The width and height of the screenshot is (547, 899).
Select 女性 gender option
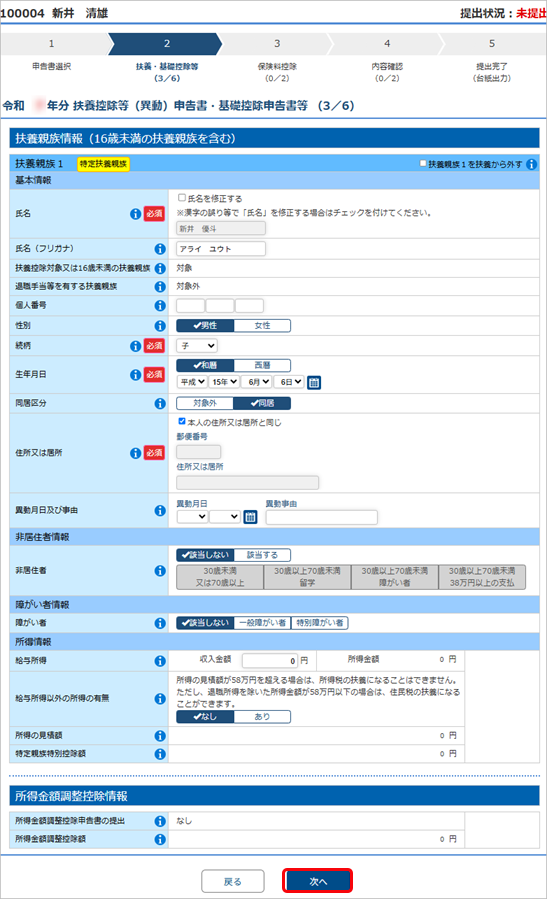(262, 326)
